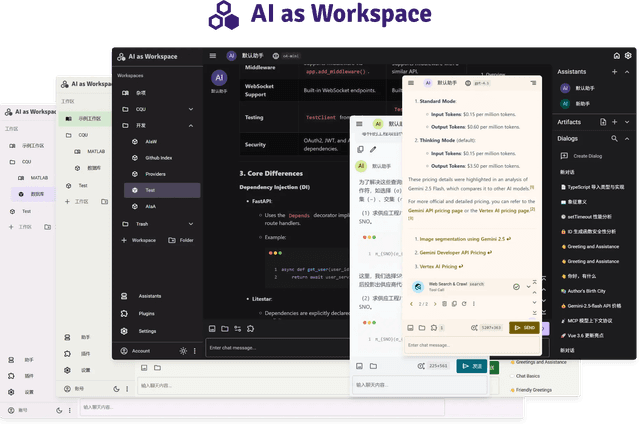Collapse the 开发 folder in the dark sidebar
The width and height of the screenshot is (640, 425).
tap(191, 126)
